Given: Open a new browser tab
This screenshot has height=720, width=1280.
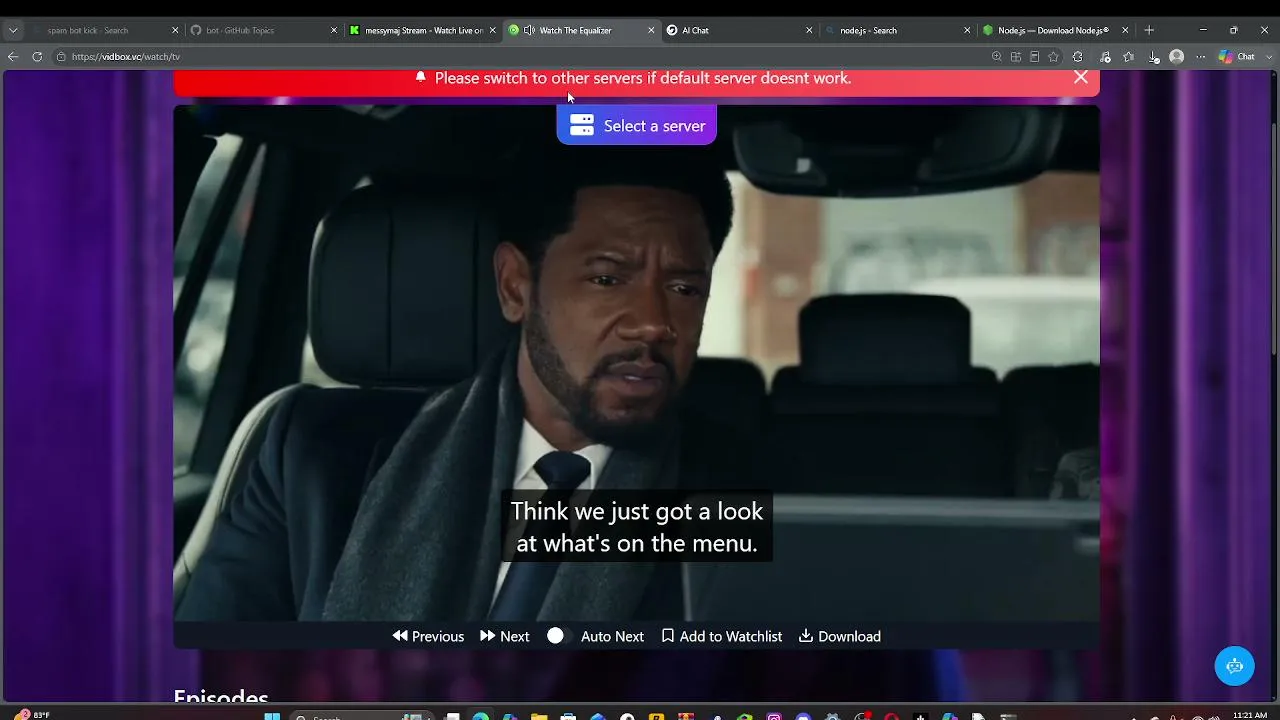Looking at the screenshot, I should (x=1149, y=31).
